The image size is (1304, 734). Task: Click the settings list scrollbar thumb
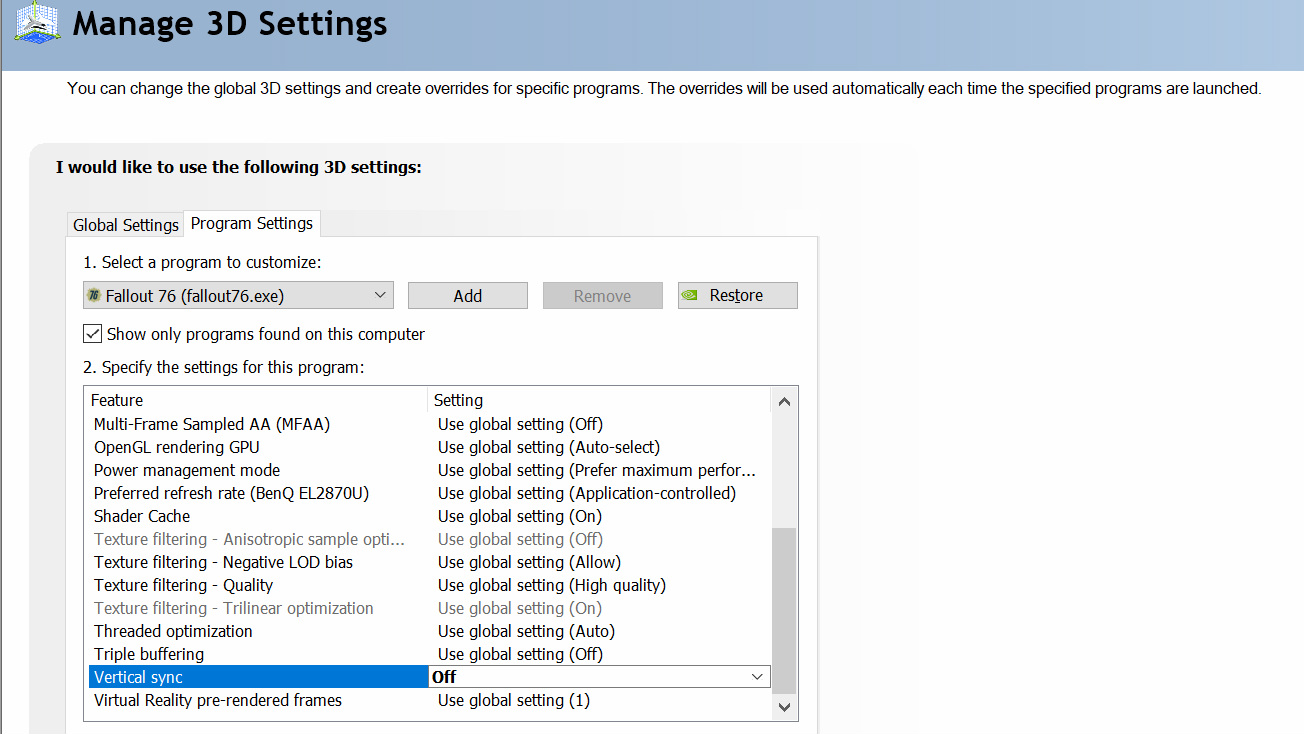(784, 610)
